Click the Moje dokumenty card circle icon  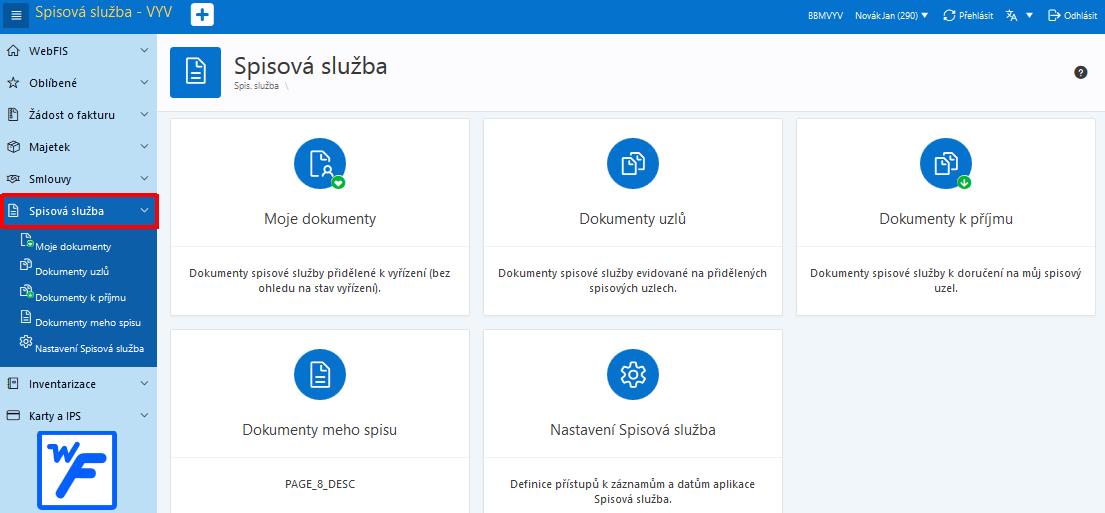coord(320,163)
